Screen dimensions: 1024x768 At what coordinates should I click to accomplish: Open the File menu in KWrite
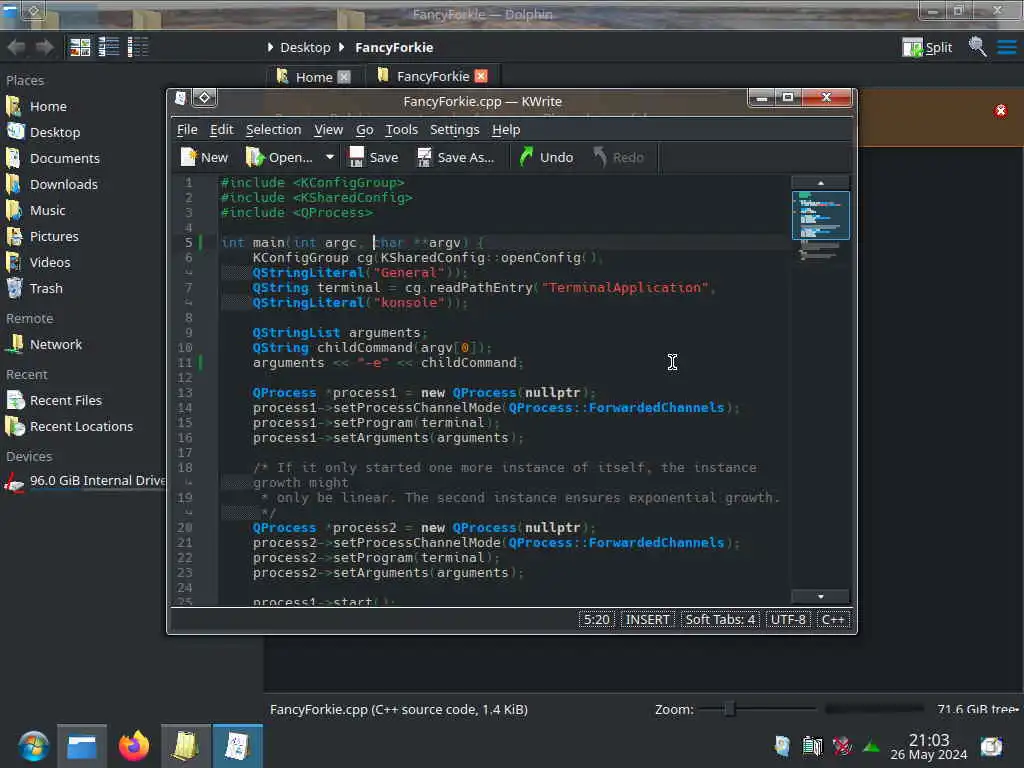[x=187, y=129]
